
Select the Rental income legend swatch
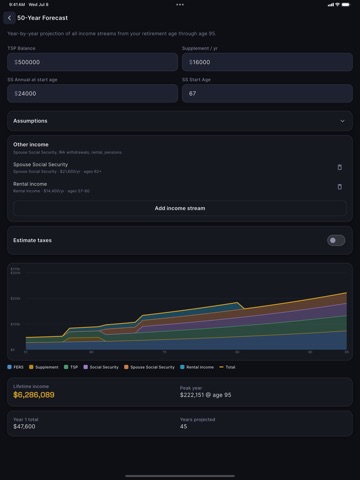(x=182, y=367)
